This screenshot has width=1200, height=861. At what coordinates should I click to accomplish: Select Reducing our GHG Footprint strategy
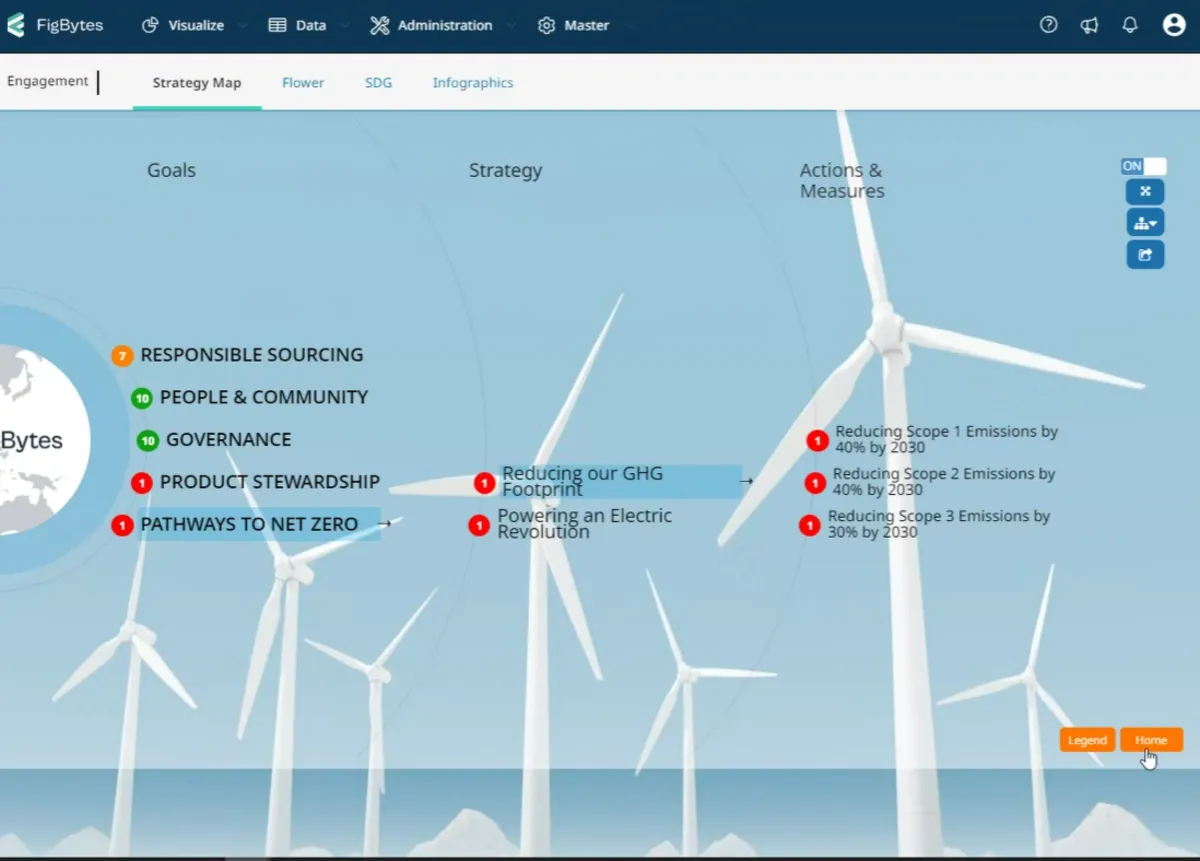(582, 481)
